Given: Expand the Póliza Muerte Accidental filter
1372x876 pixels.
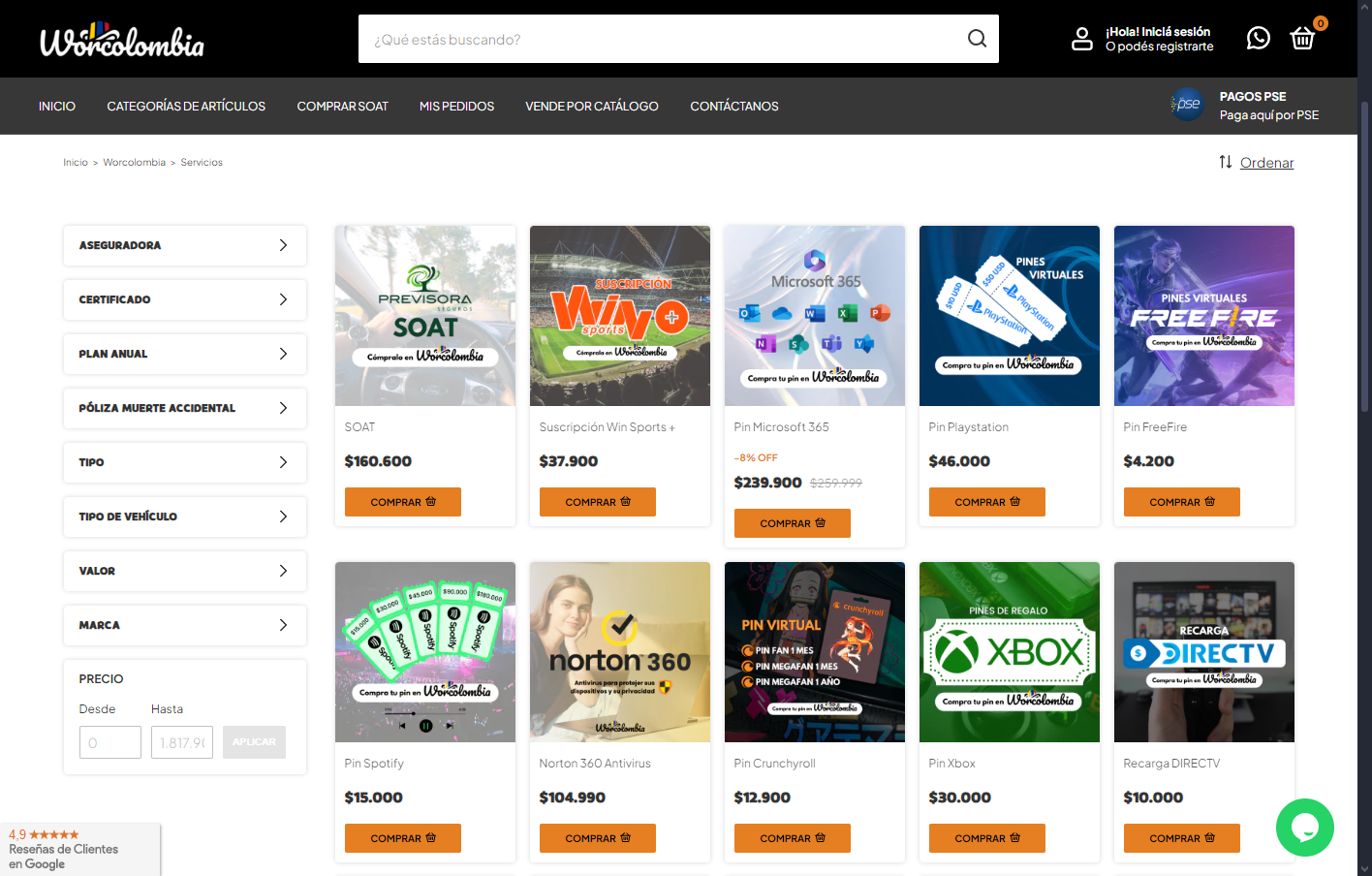Looking at the screenshot, I should [x=184, y=408].
